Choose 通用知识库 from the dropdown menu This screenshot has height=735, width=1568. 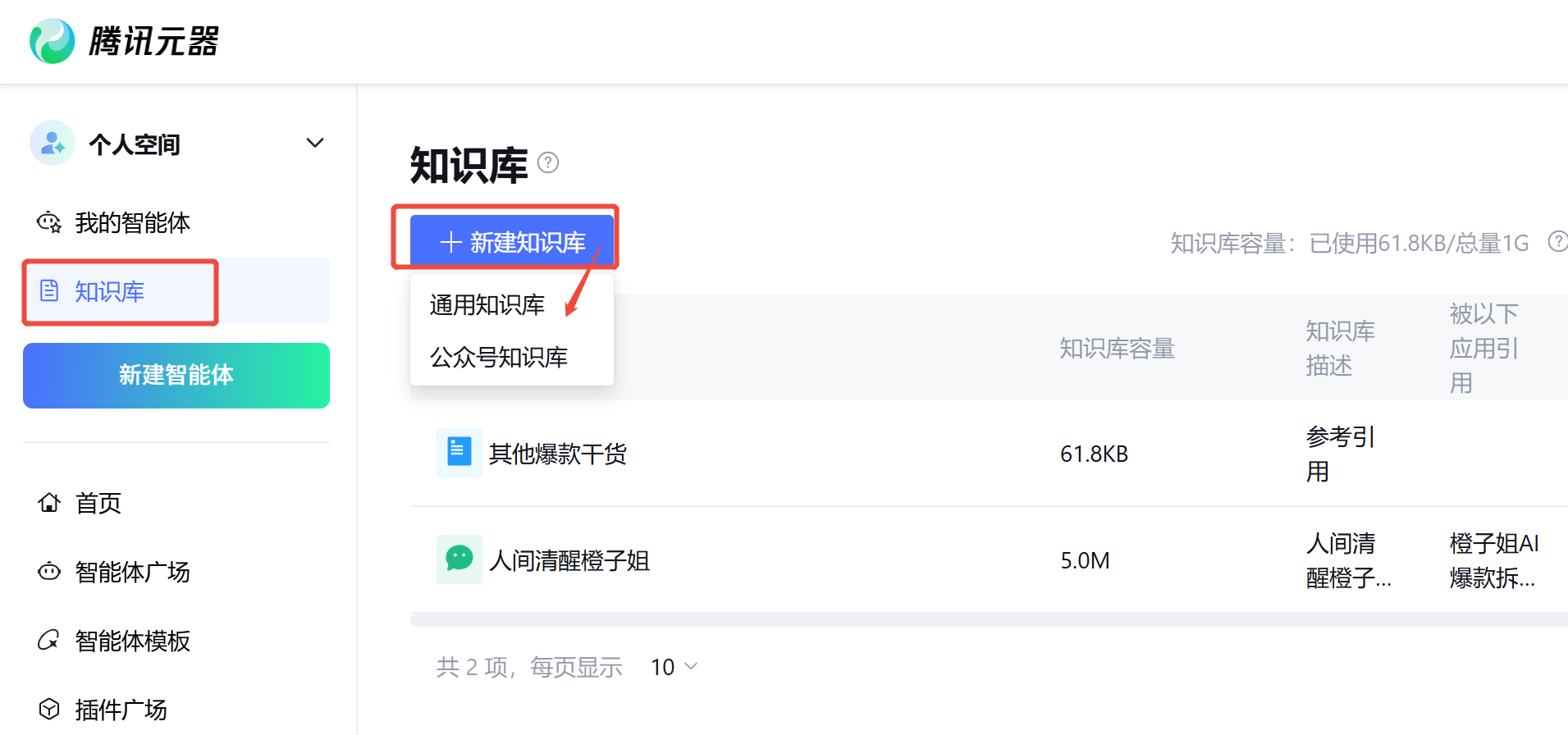(487, 305)
